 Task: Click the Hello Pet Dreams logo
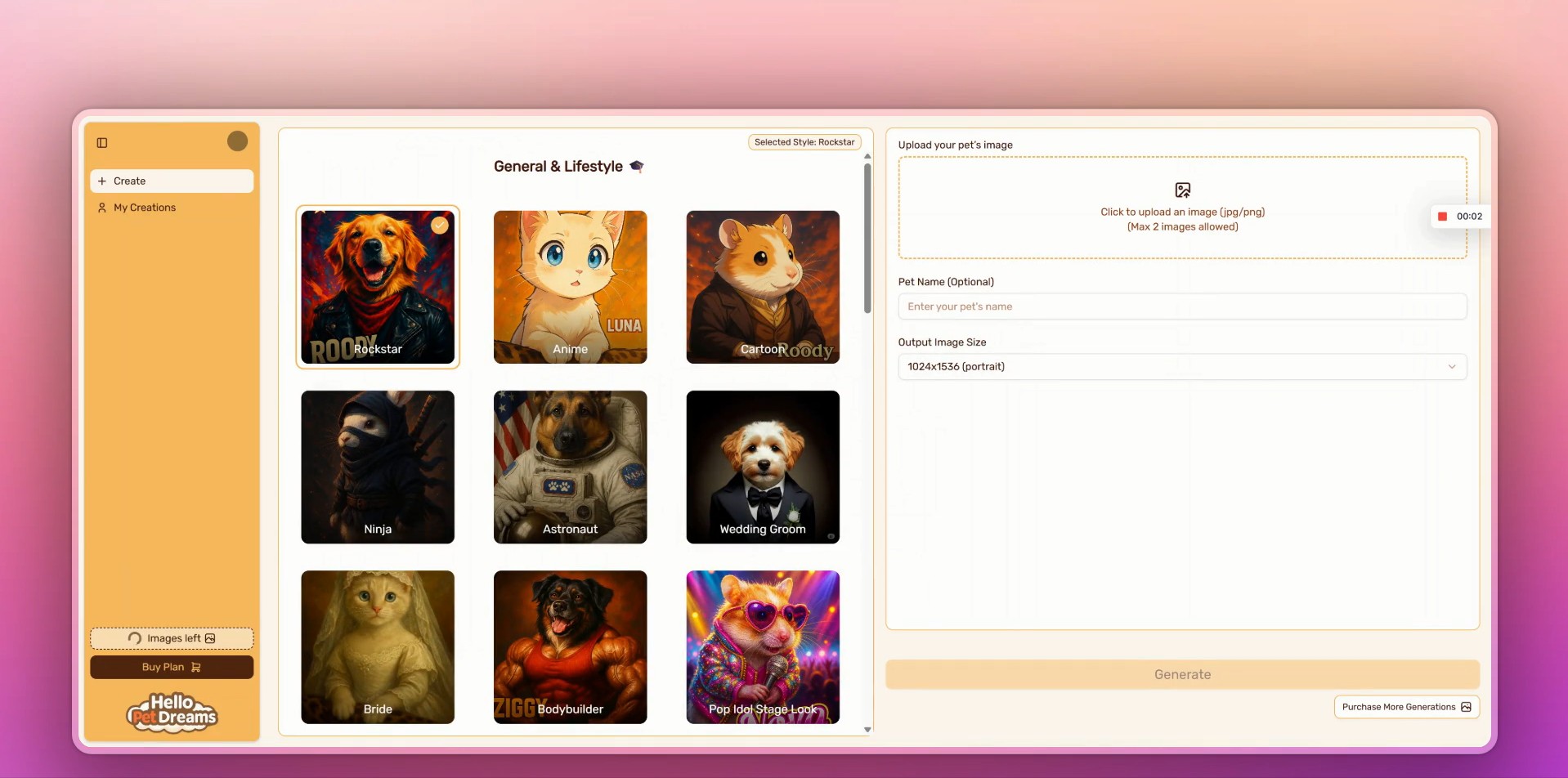171,711
